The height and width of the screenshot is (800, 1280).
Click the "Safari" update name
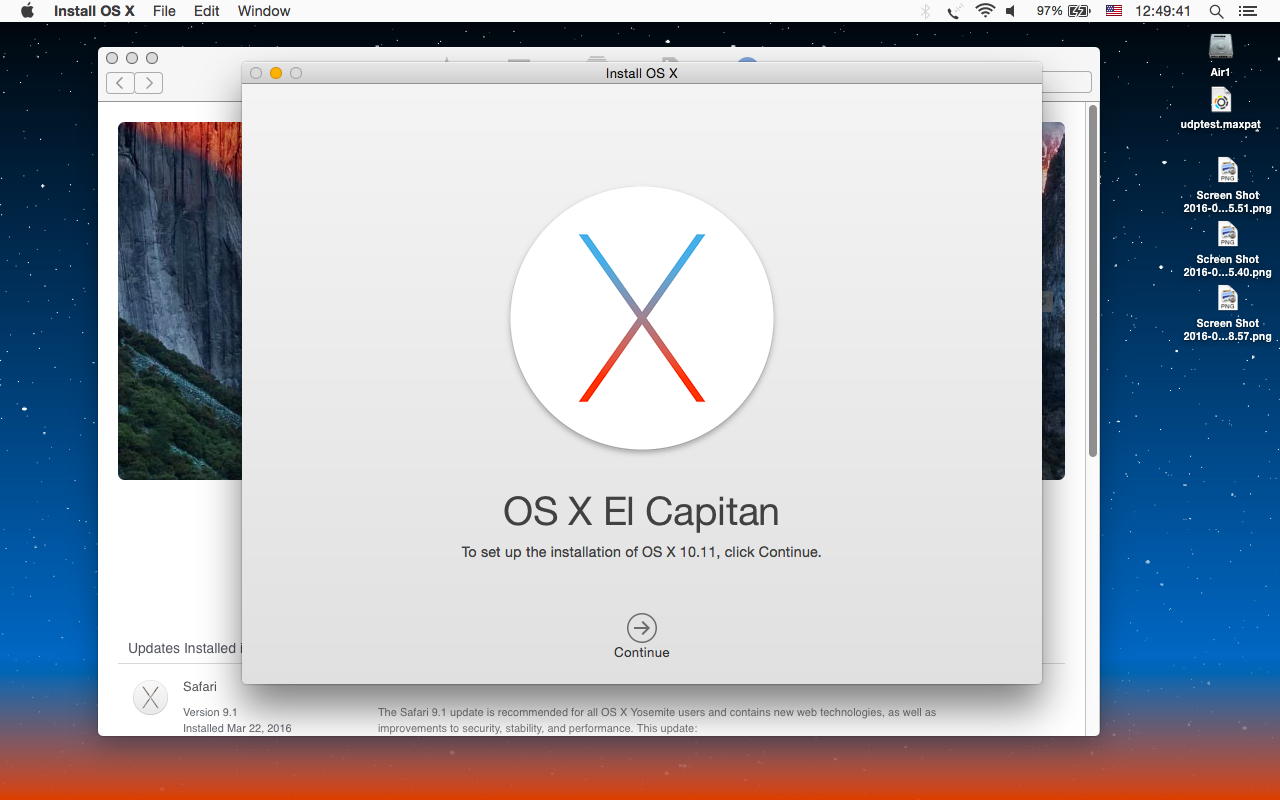pos(200,687)
